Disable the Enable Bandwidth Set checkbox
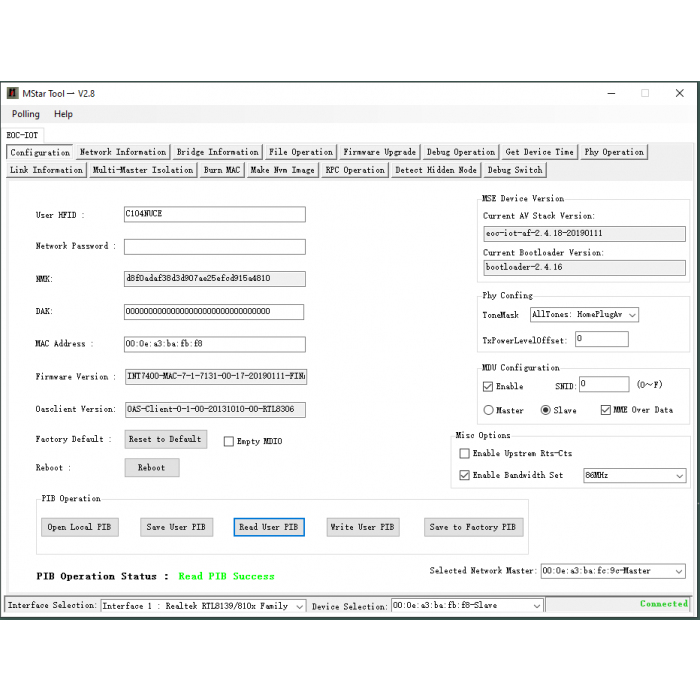Screen dimensions: 700x700 465,475
